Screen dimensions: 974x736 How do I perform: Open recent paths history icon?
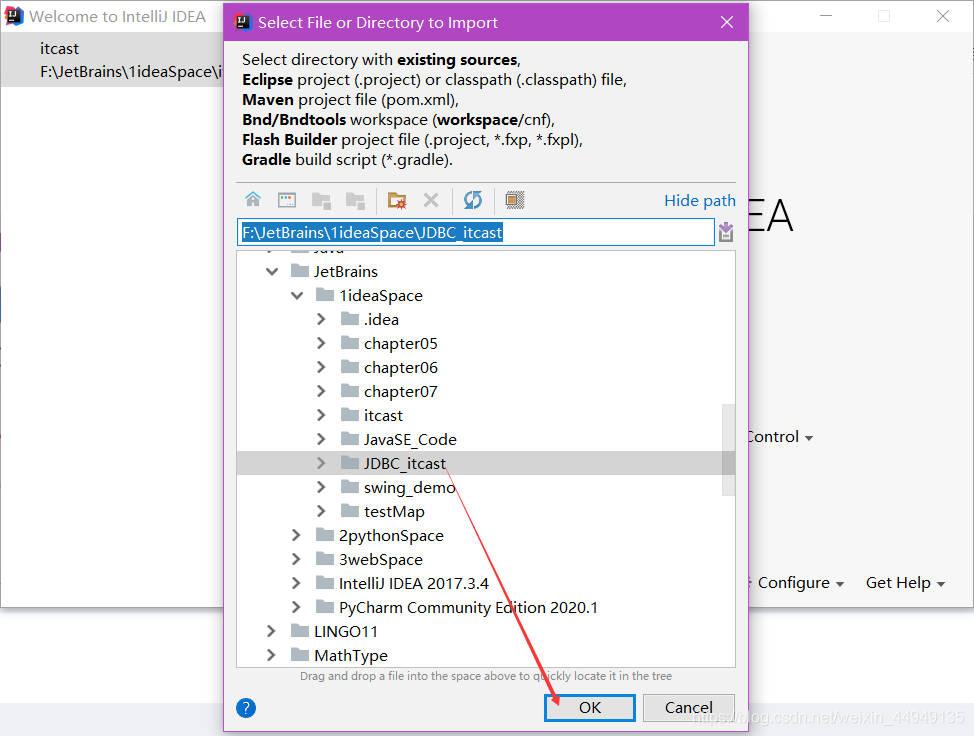726,232
